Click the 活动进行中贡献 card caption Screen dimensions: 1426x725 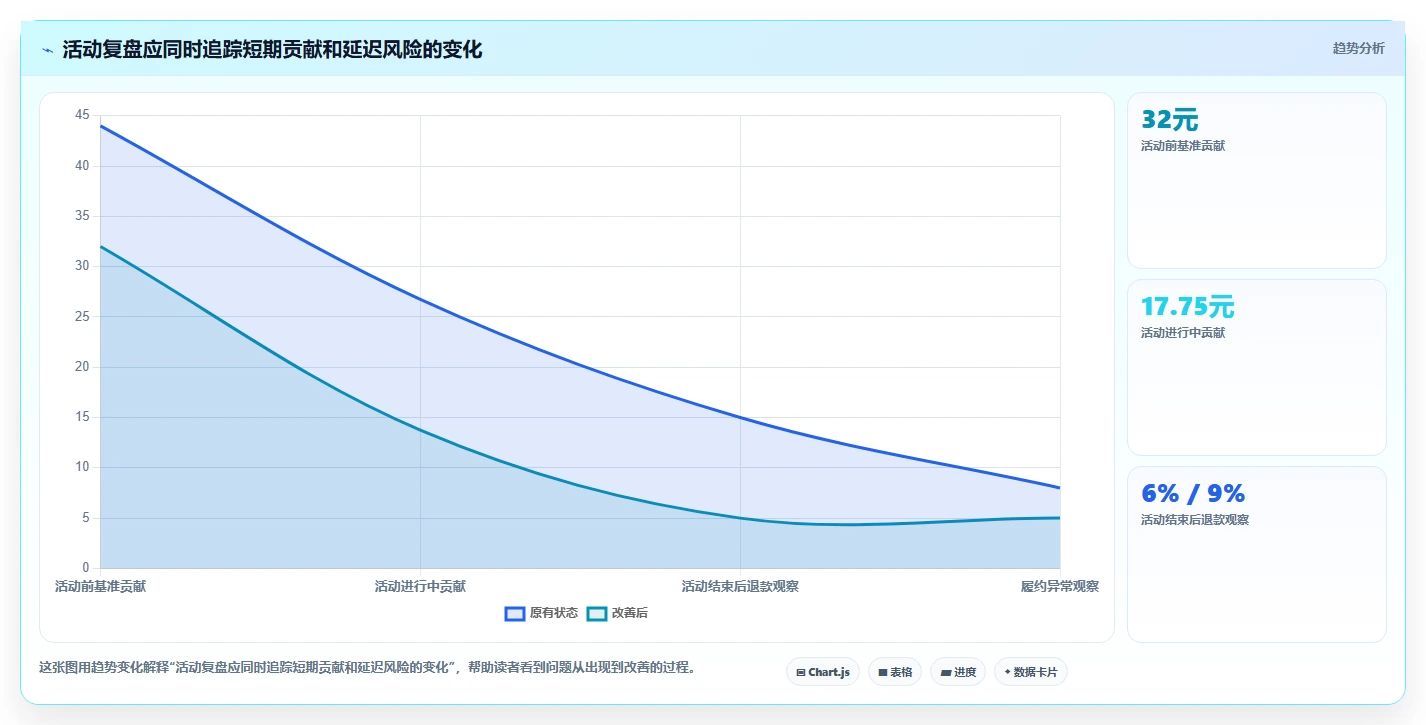coord(1183,333)
